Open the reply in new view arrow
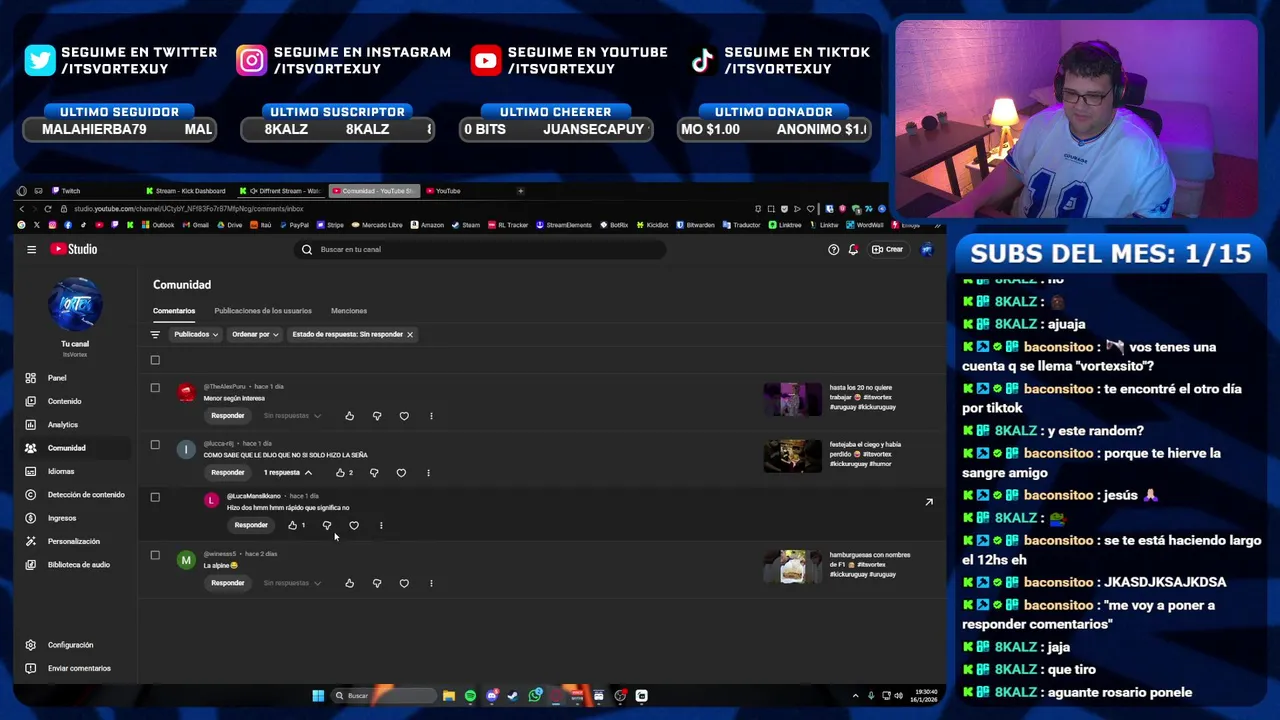Image resolution: width=1280 pixels, height=720 pixels. [929, 502]
